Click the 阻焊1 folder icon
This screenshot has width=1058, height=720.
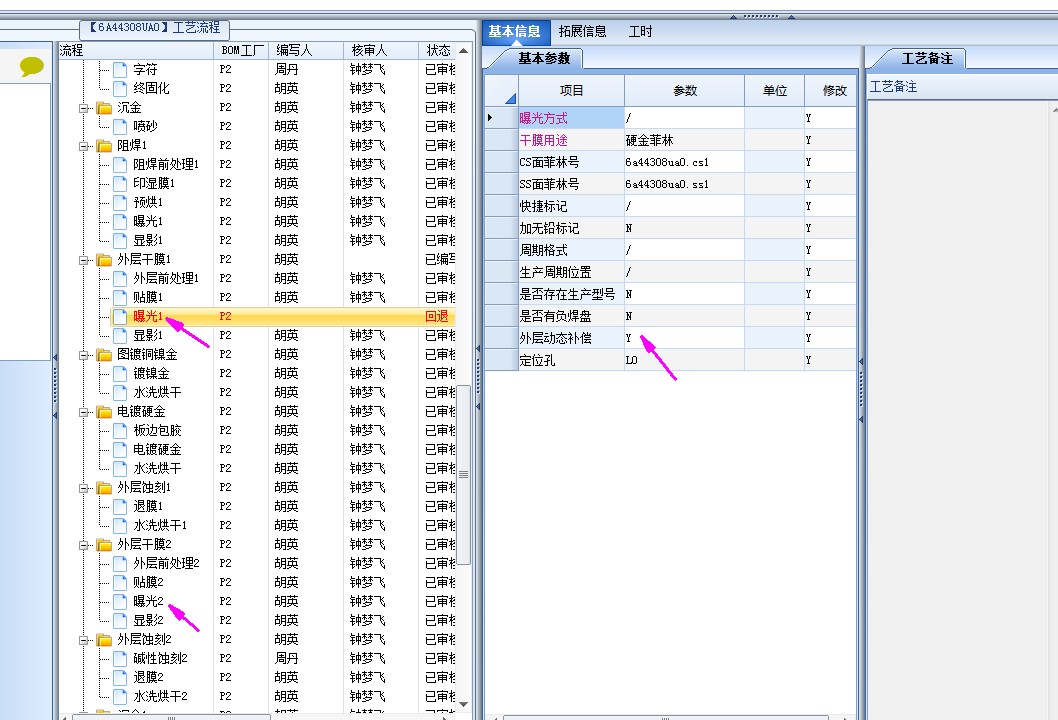[x=104, y=145]
